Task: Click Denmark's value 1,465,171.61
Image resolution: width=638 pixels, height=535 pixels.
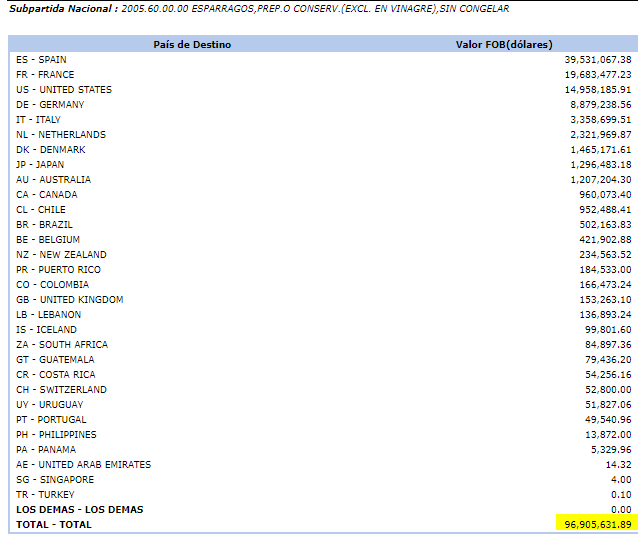Action: (x=601, y=150)
